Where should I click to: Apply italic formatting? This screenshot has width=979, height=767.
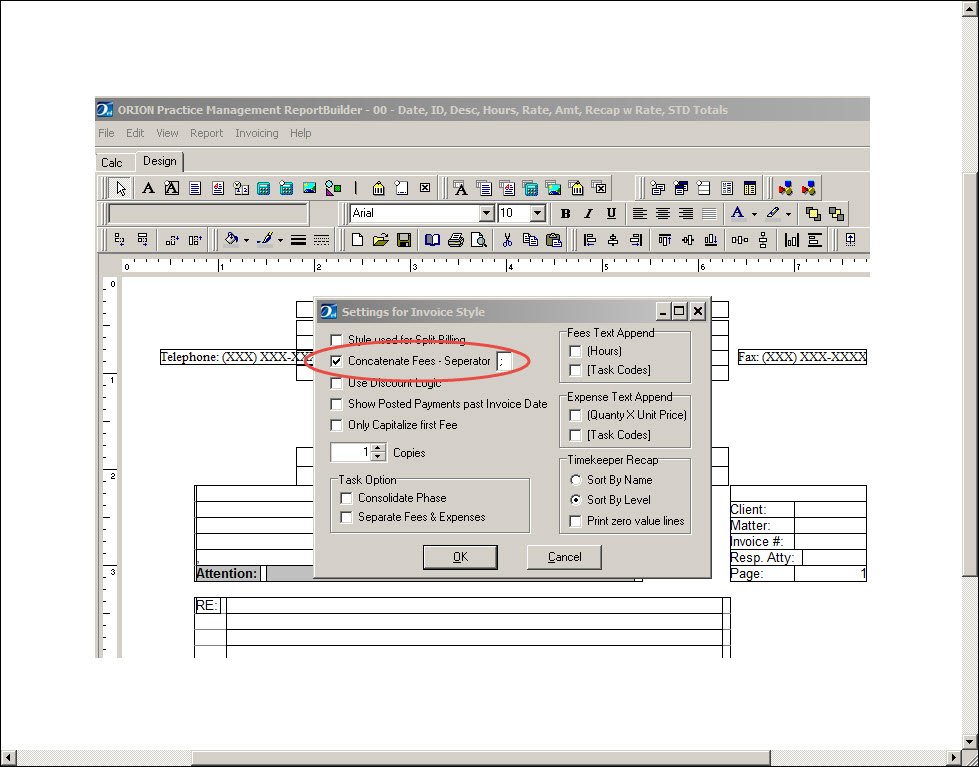click(588, 214)
